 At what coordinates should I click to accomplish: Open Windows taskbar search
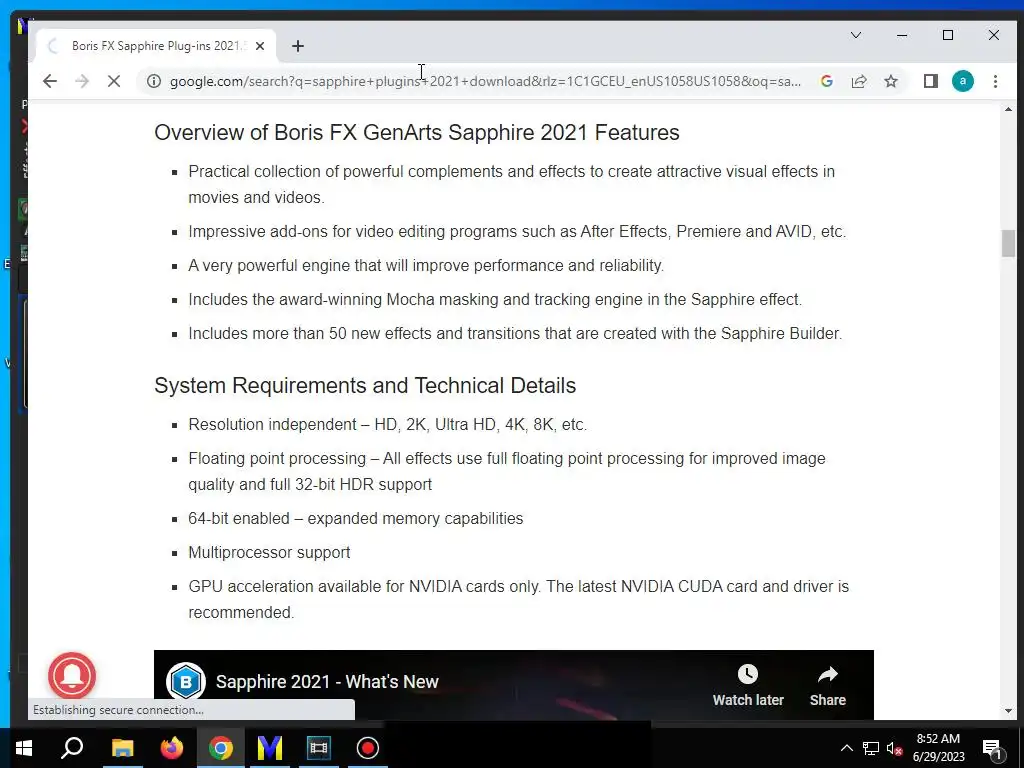(x=72, y=748)
